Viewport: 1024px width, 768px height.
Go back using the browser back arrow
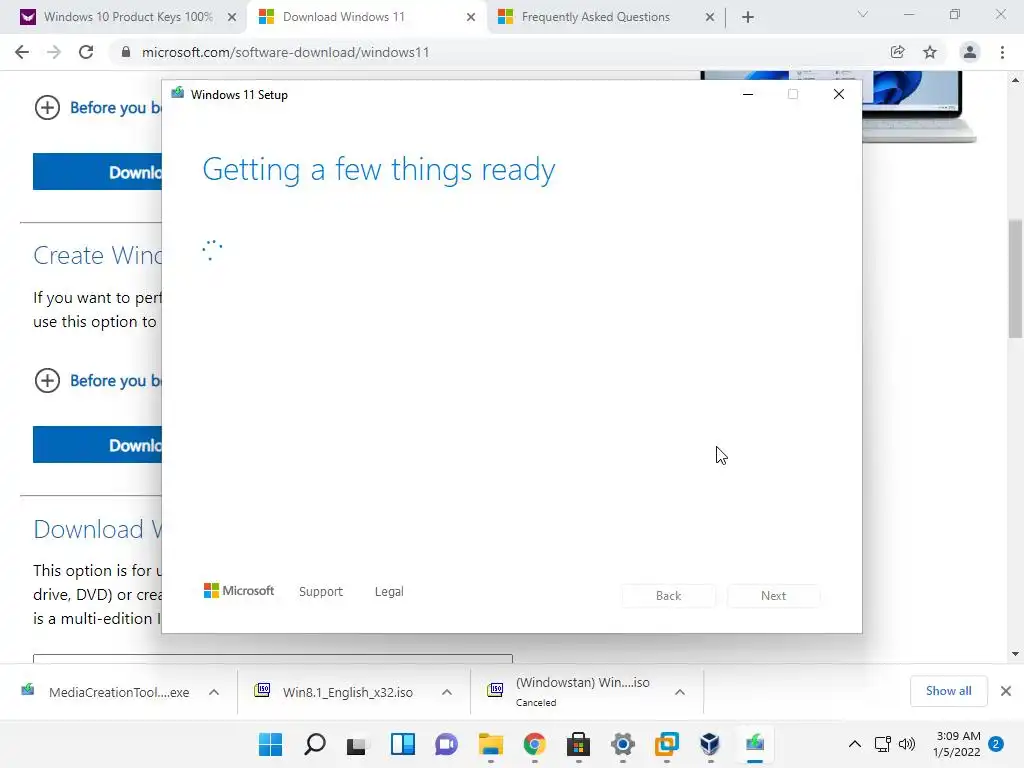tap(22, 52)
